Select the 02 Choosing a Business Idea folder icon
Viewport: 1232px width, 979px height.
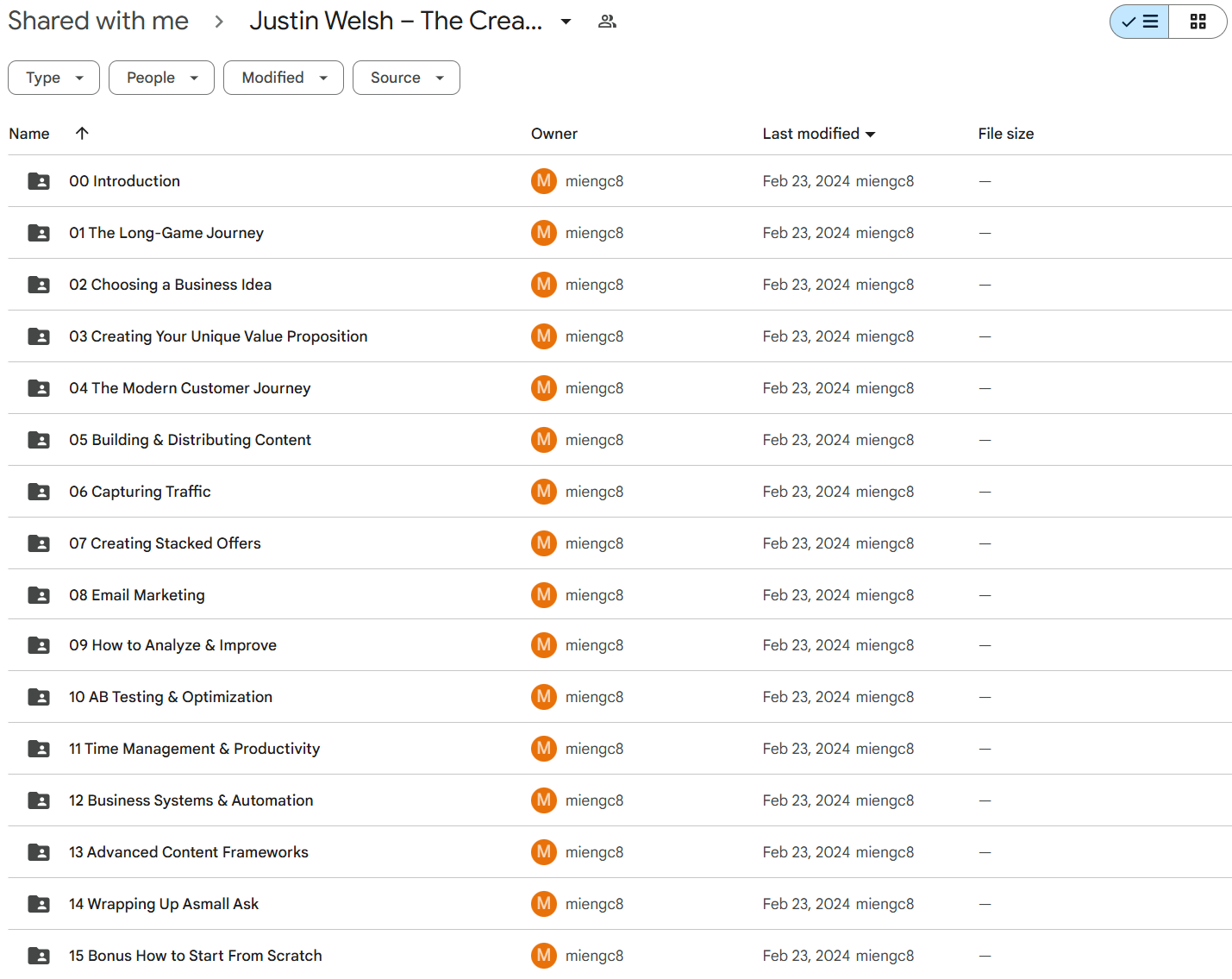tap(39, 285)
